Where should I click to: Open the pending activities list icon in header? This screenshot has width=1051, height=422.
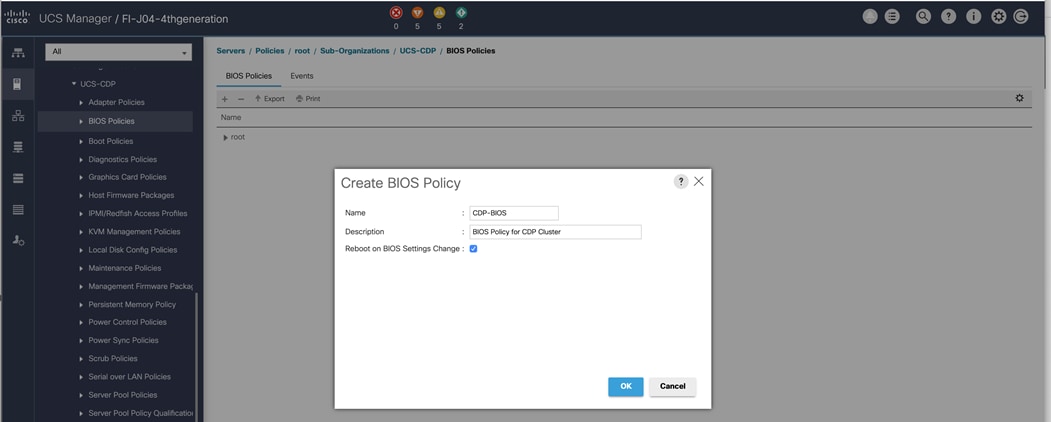click(x=892, y=17)
